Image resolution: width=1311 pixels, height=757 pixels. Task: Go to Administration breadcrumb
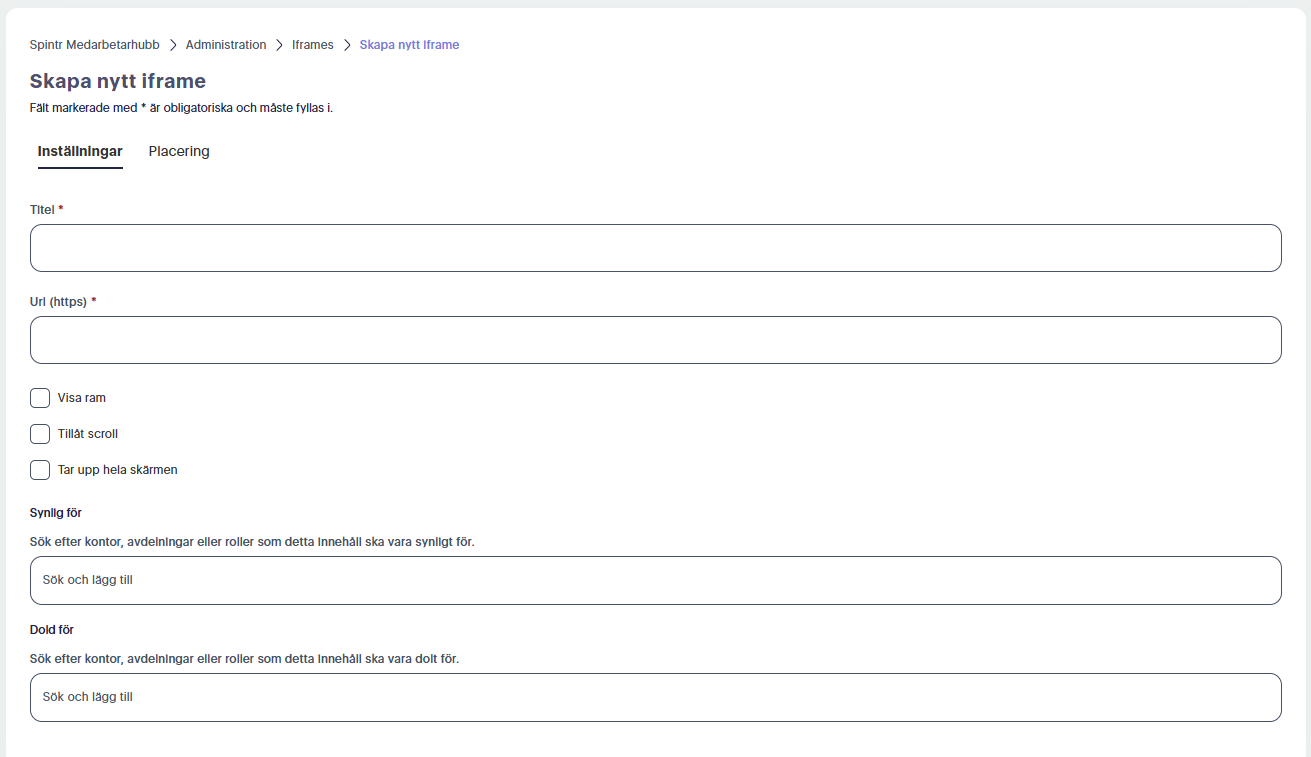tap(226, 45)
